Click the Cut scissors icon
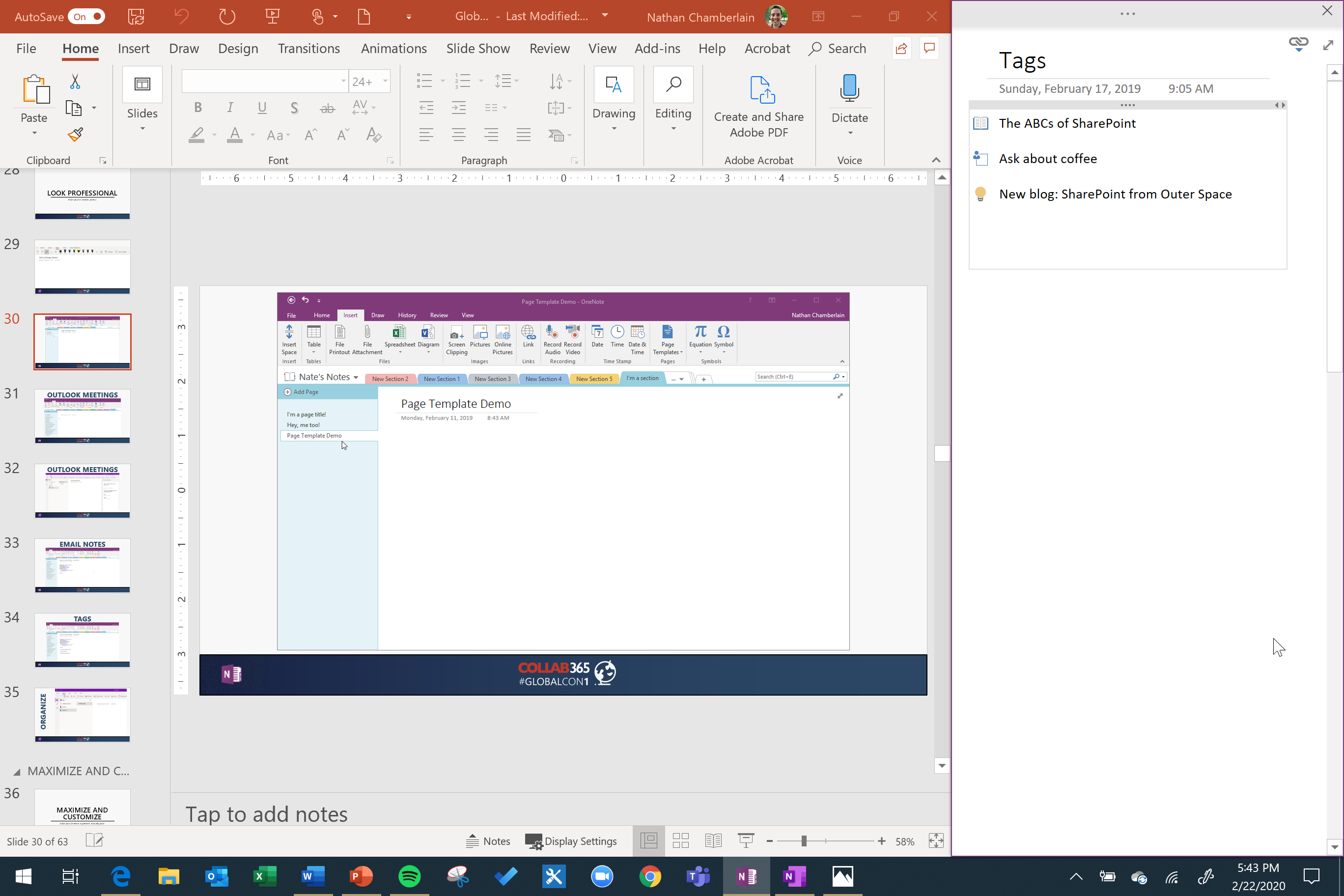1344x896 pixels. [x=75, y=82]
